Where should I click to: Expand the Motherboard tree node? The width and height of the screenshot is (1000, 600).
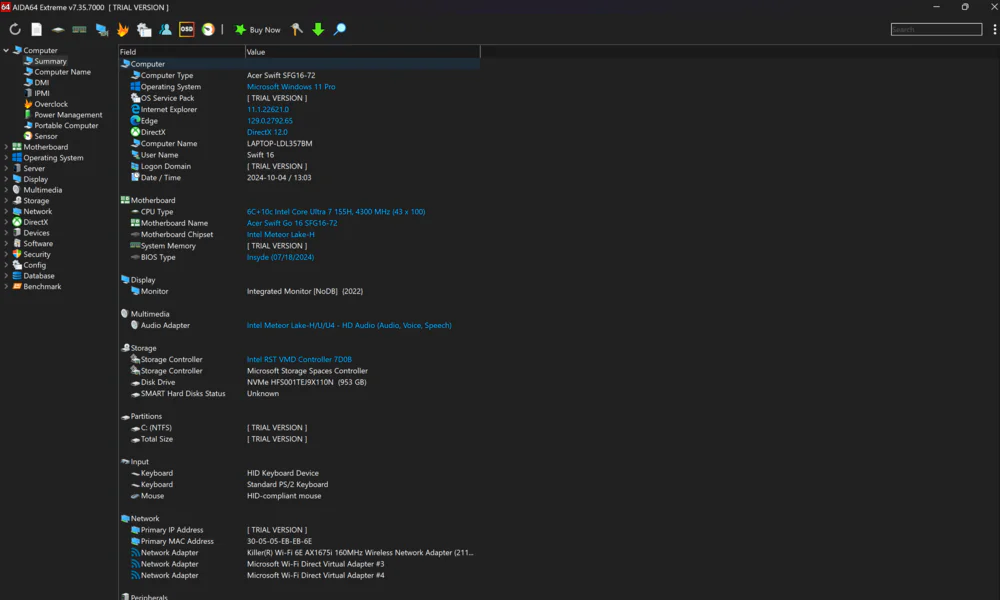[6, 147]
